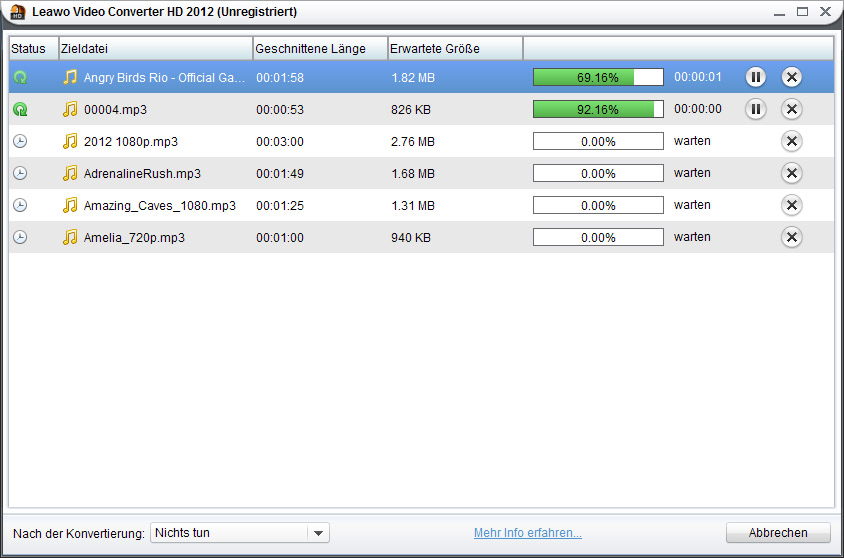Click the music note icon of 2012 1080p.mp3
This screenshot has height=558, width=844.
[70, 141]
